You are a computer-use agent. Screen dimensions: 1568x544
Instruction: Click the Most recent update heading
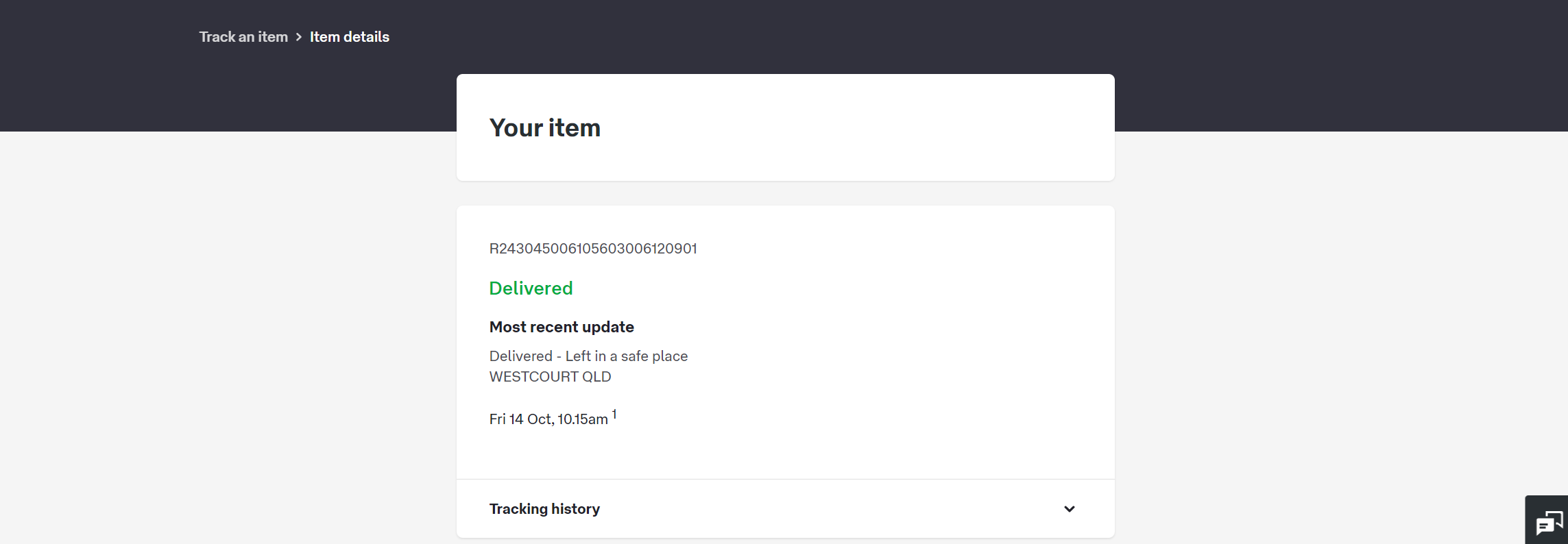click(561, 327)
